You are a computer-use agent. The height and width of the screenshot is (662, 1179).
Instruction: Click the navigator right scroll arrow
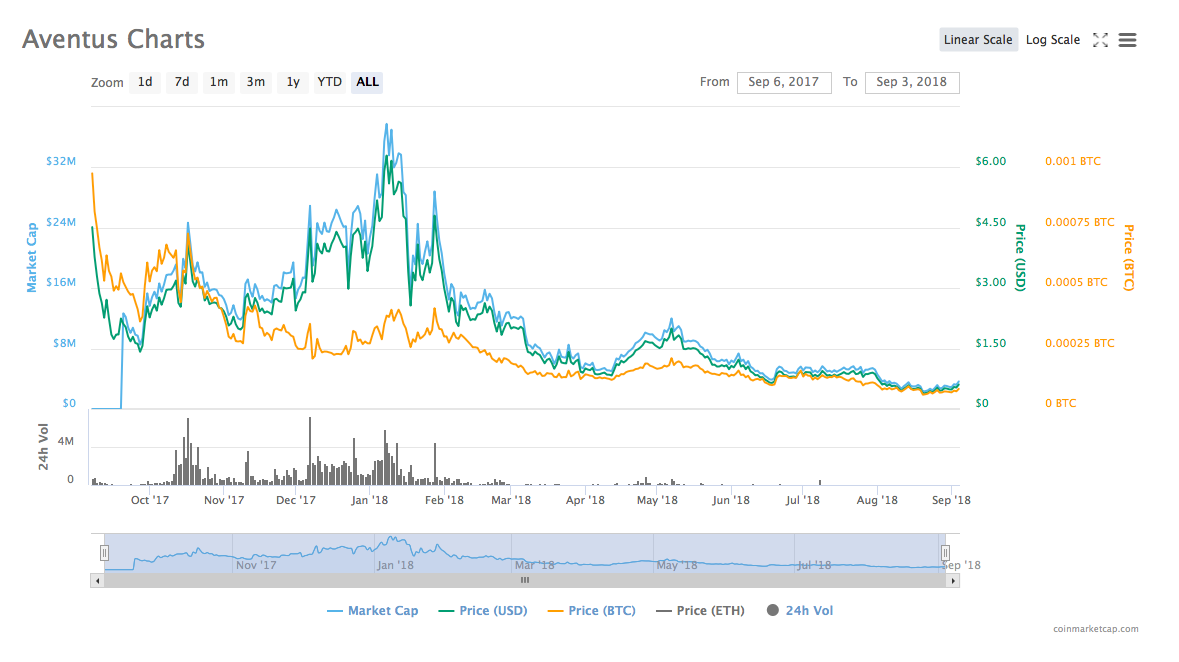click(953, 581)
